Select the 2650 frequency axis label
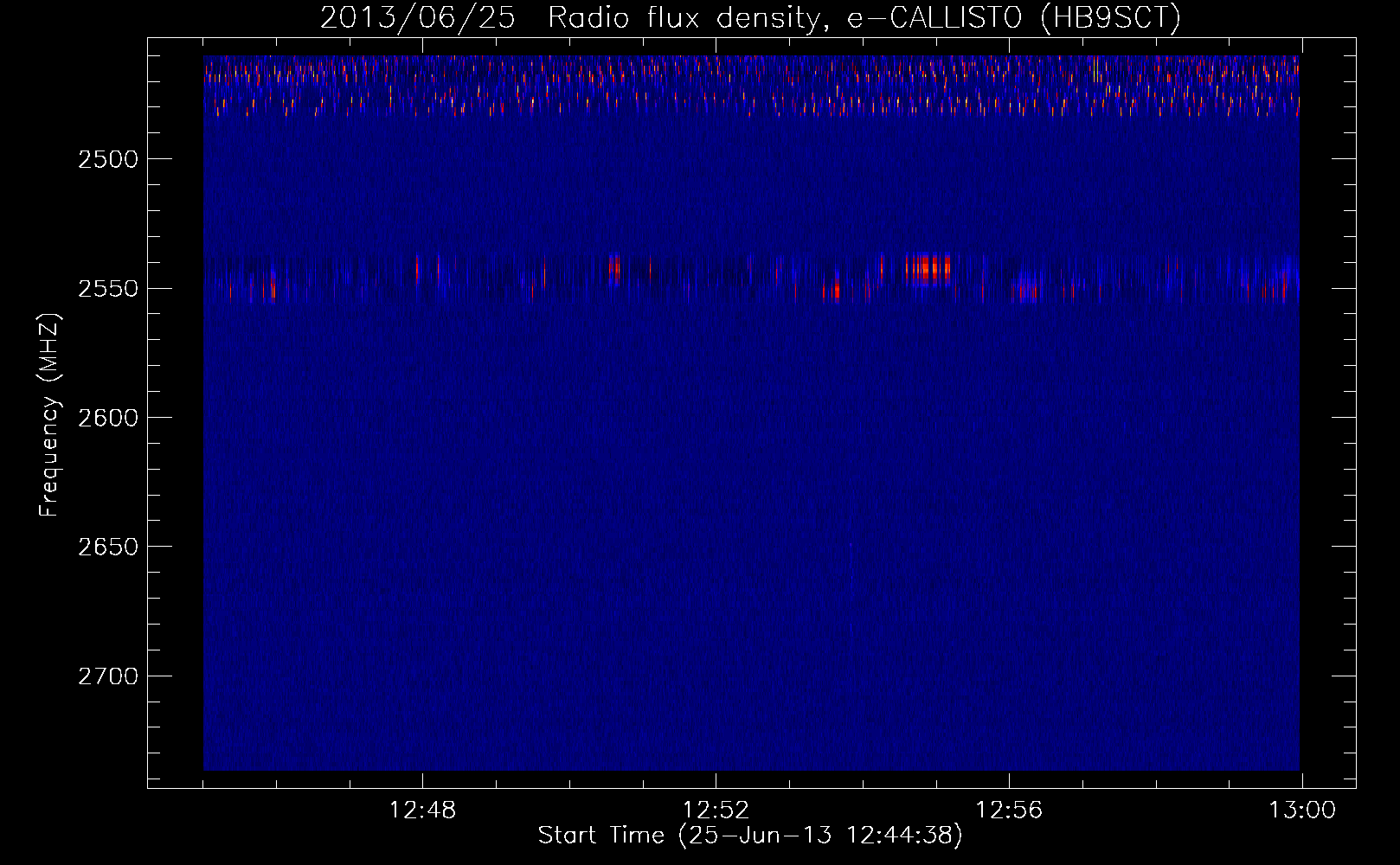Screen dimensions: 1400x865 pyautogui.click(x=108, y=547)
